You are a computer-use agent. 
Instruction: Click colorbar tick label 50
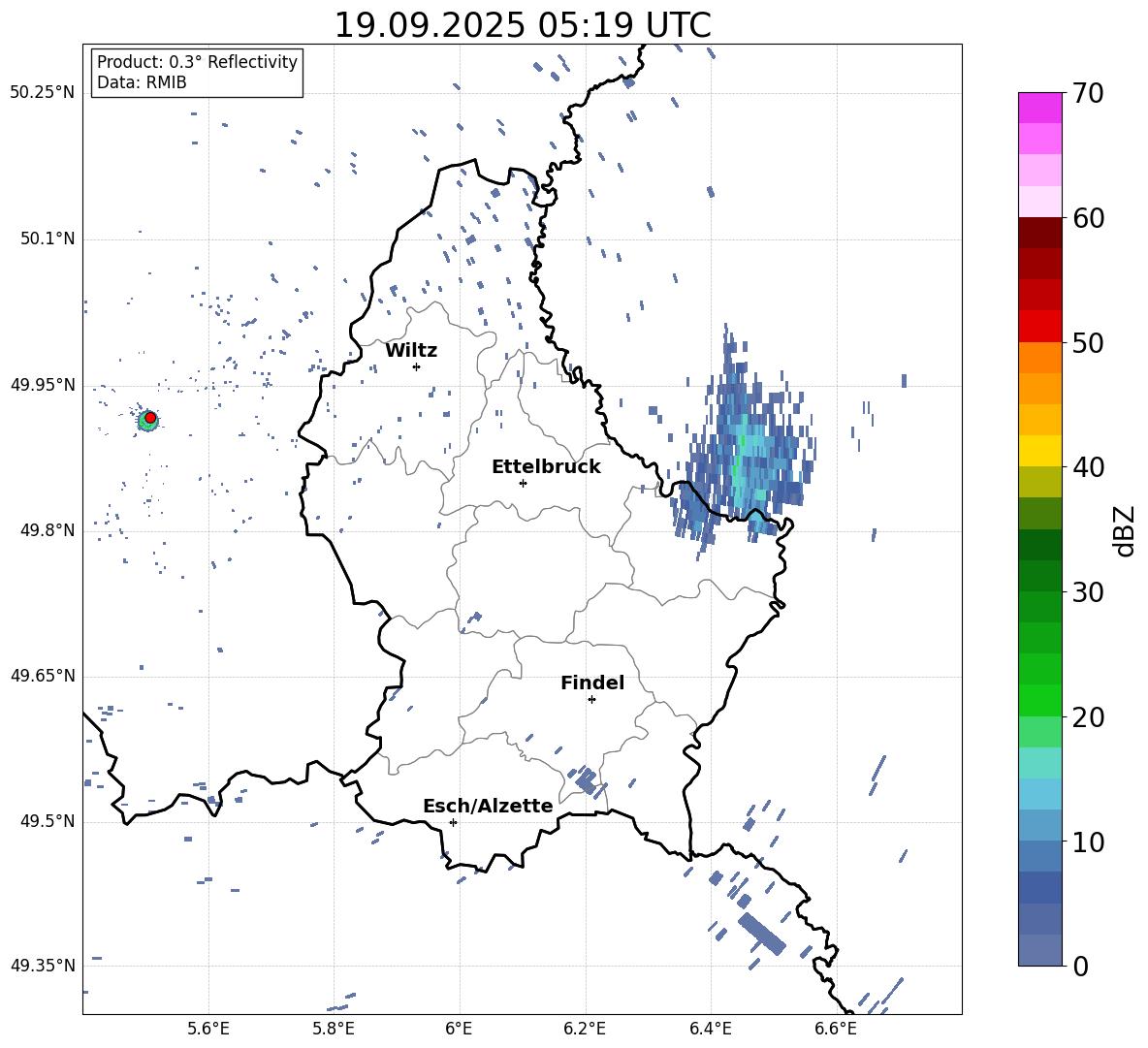click(1088, 342)
